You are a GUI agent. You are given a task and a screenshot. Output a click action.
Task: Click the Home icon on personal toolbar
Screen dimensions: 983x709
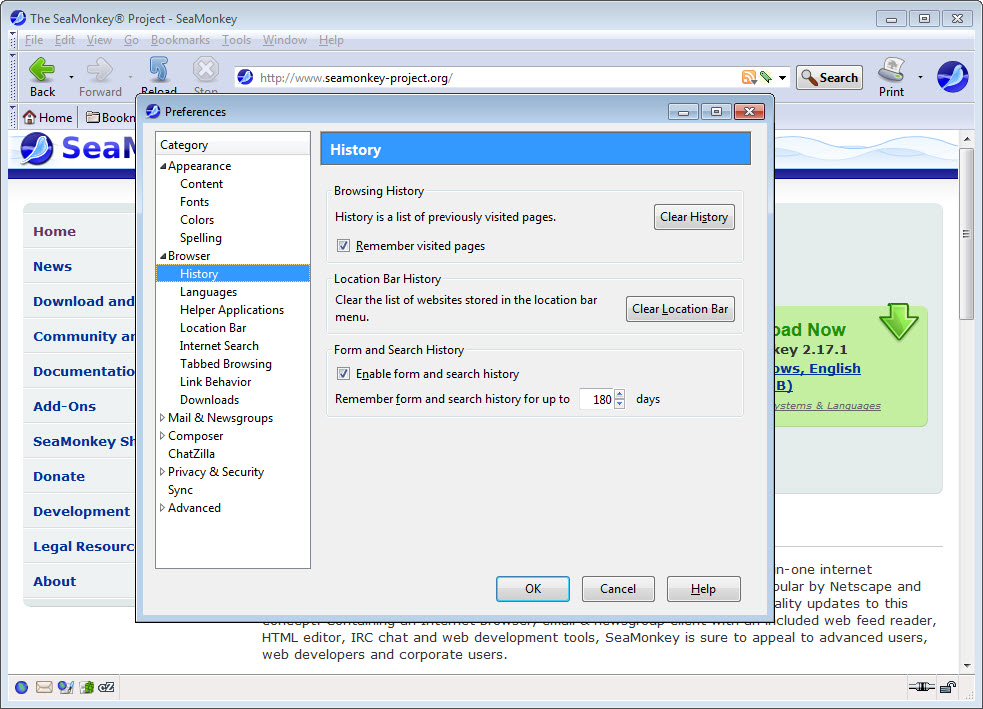29,117
